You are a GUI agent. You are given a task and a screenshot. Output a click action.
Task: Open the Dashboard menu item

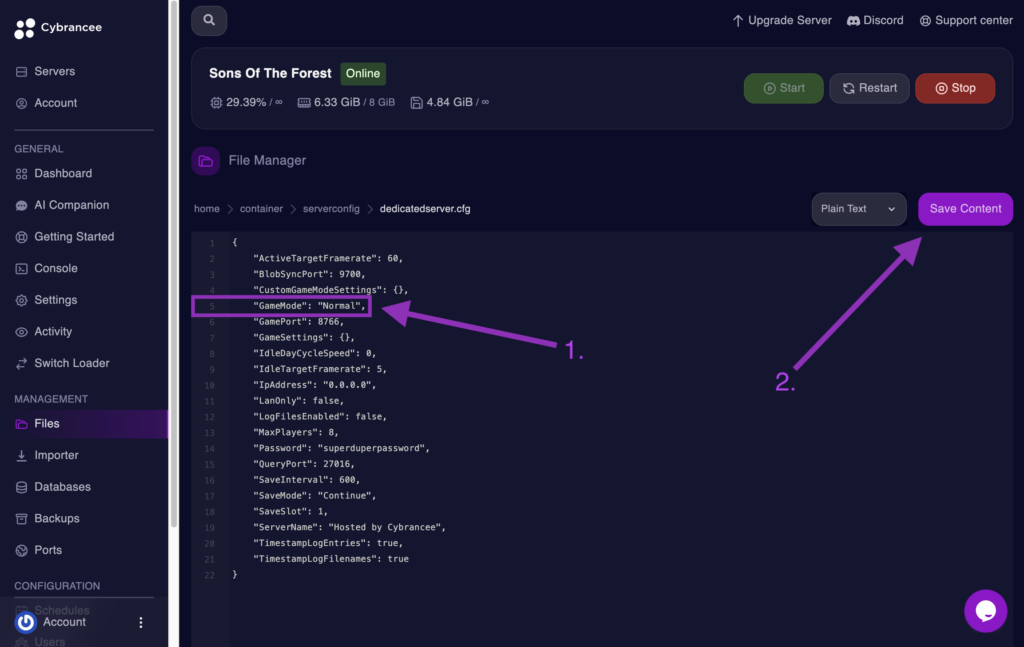[63, 173]
